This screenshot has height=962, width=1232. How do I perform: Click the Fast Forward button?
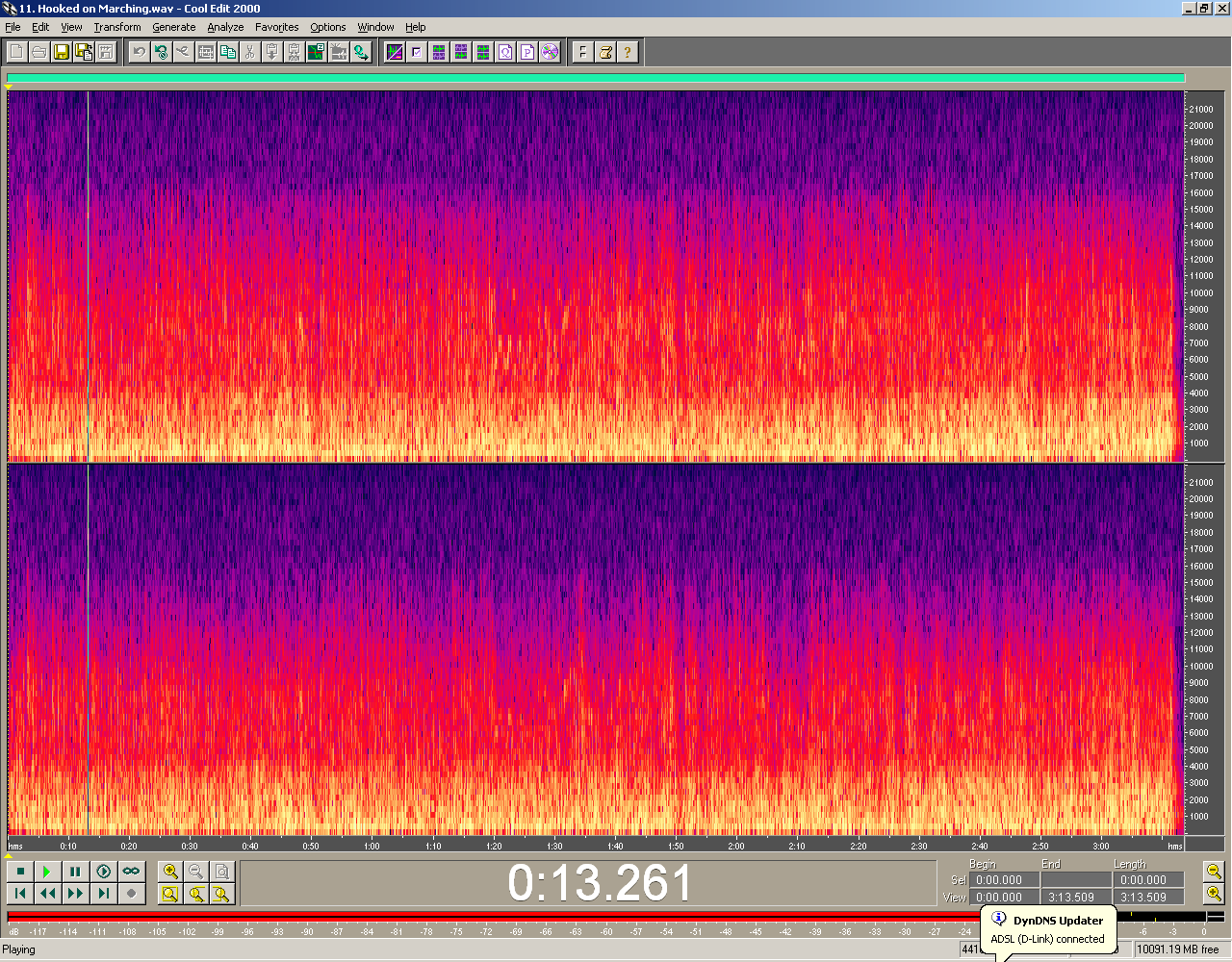[75, 894]
